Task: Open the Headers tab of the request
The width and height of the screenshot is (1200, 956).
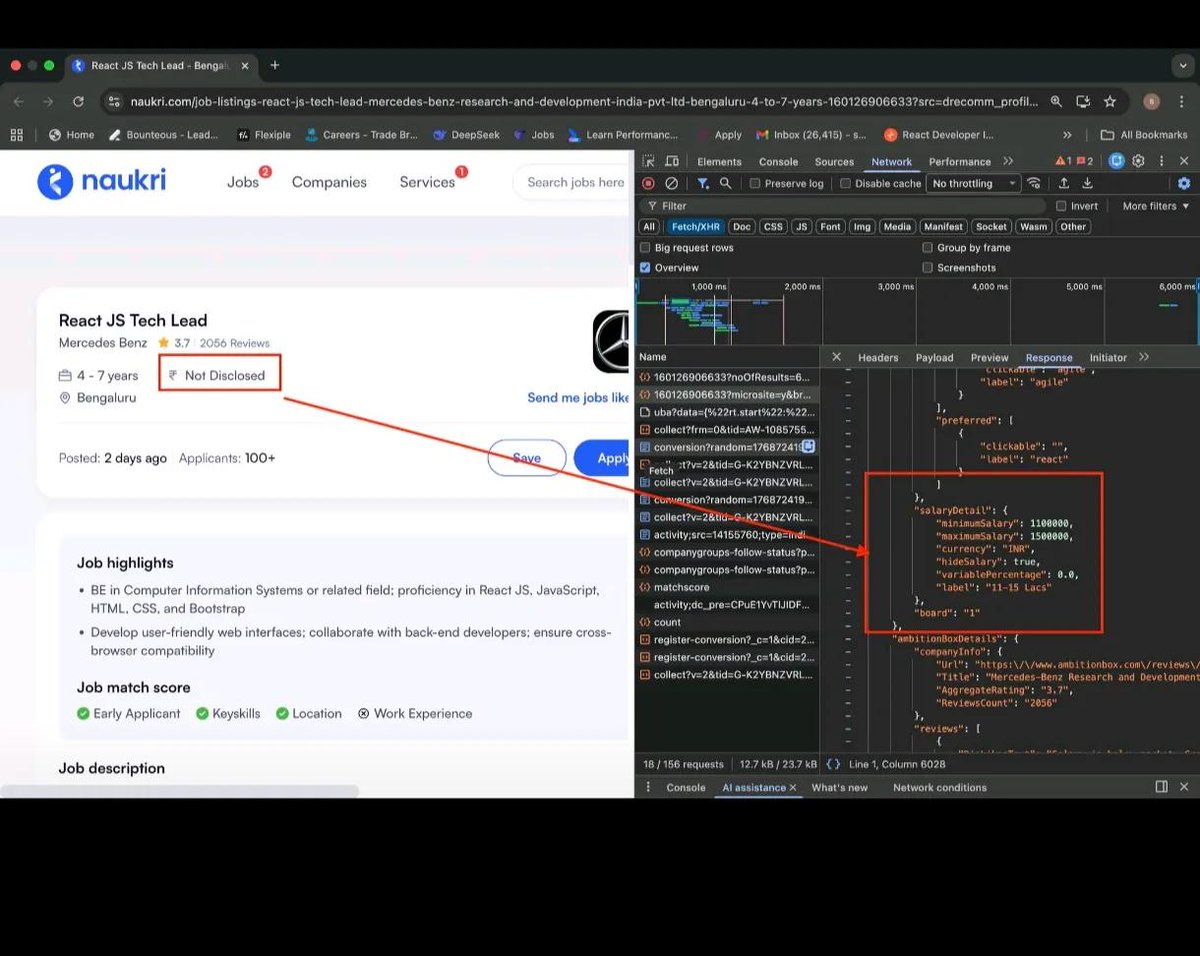Action: tap(878, 358)
